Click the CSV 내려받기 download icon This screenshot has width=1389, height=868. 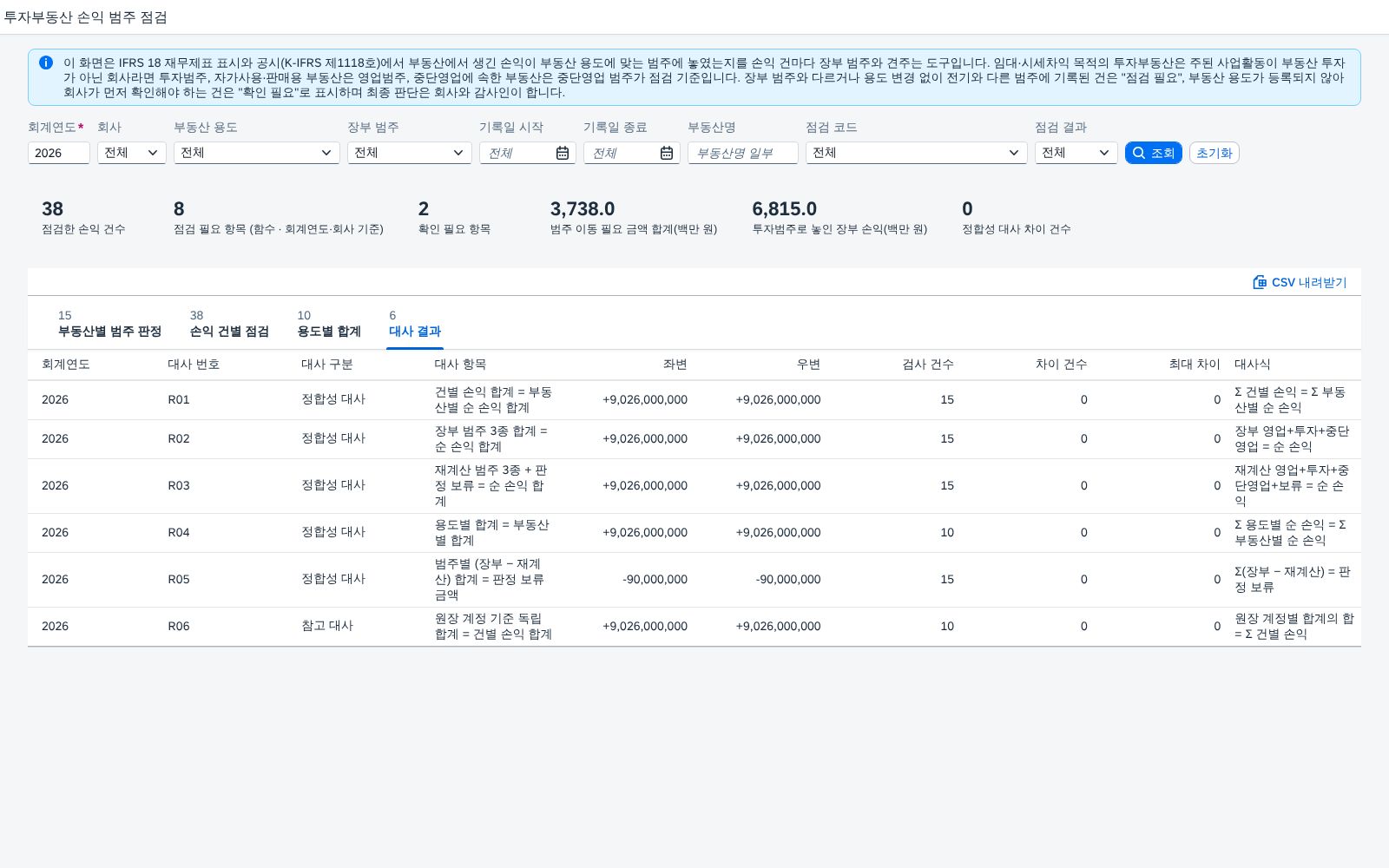point(1260,282)
